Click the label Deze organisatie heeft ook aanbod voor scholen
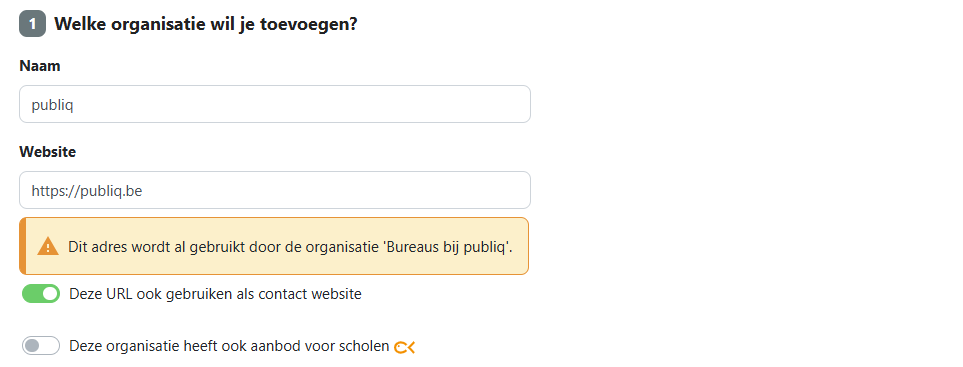Image resolution: width=963 pixels, height=367 pixels. point(229,346)
